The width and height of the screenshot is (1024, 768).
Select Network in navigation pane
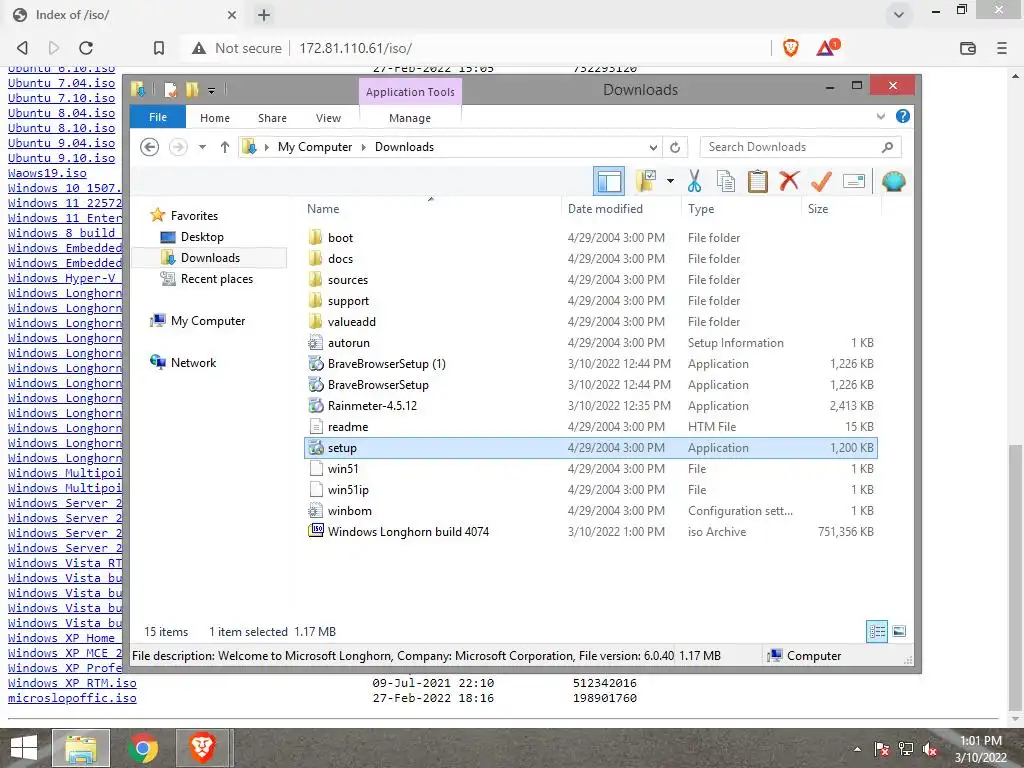[193, 362]
